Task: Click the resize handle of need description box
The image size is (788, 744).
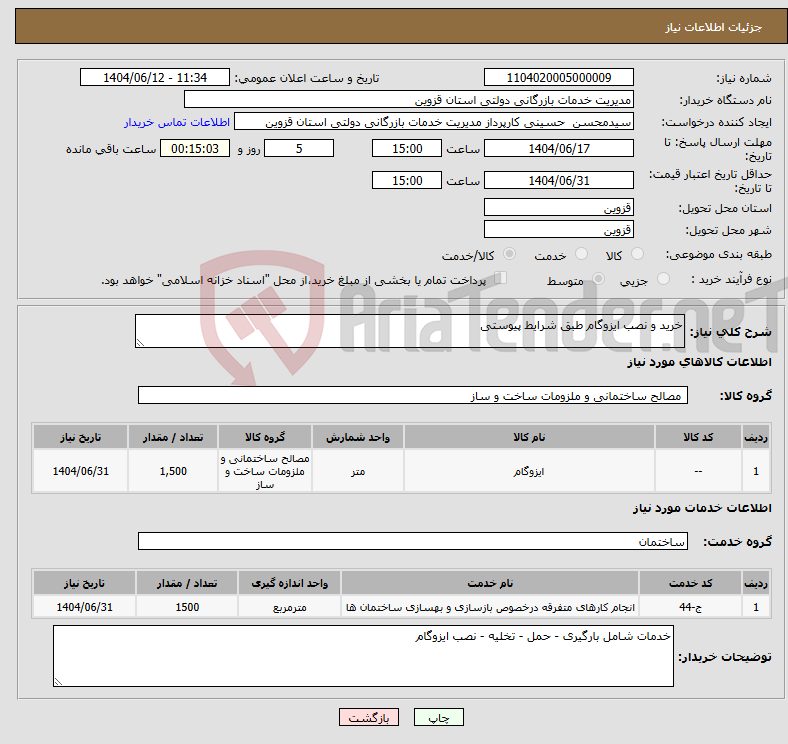Action: (x=140, y=343)
